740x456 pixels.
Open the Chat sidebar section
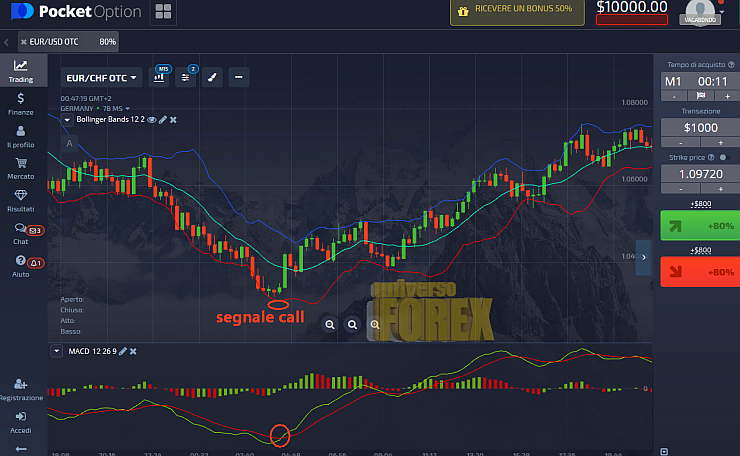(20, 234)
